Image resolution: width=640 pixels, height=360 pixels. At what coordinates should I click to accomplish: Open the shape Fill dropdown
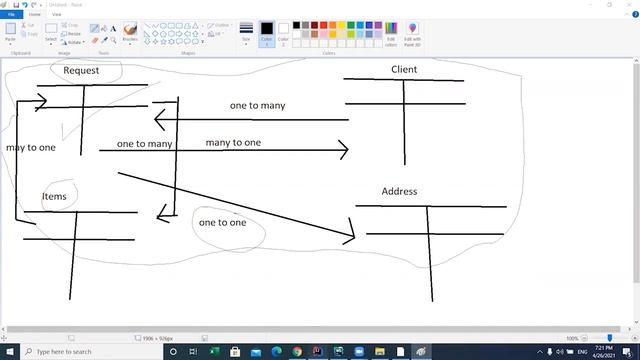216,34
